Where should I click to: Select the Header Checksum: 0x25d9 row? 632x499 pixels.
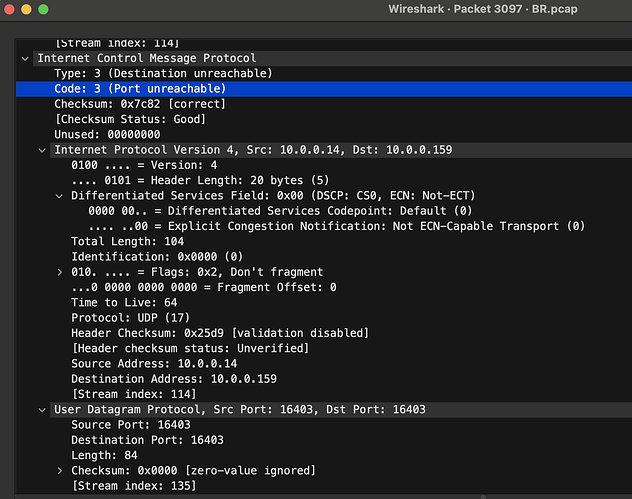pyautogui.click(x=220, y=333)
